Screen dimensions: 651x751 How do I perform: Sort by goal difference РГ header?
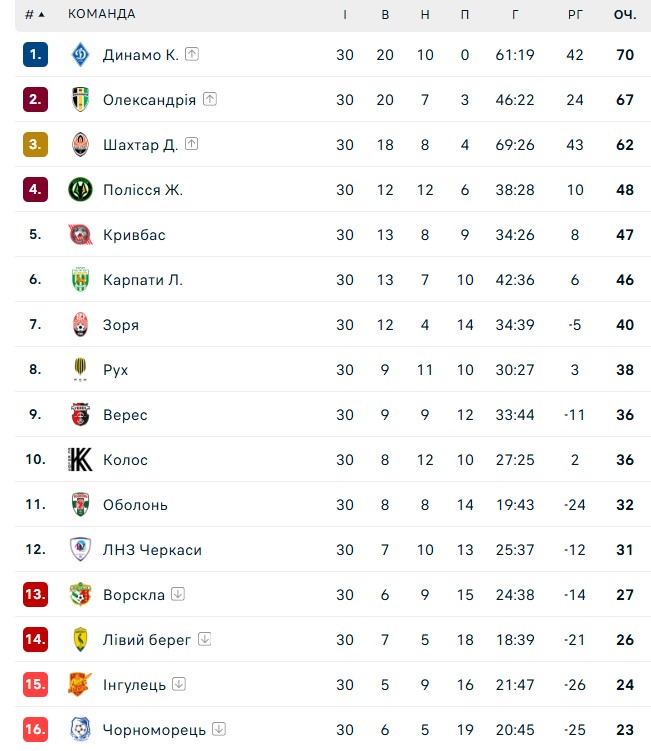click(574, 14)
